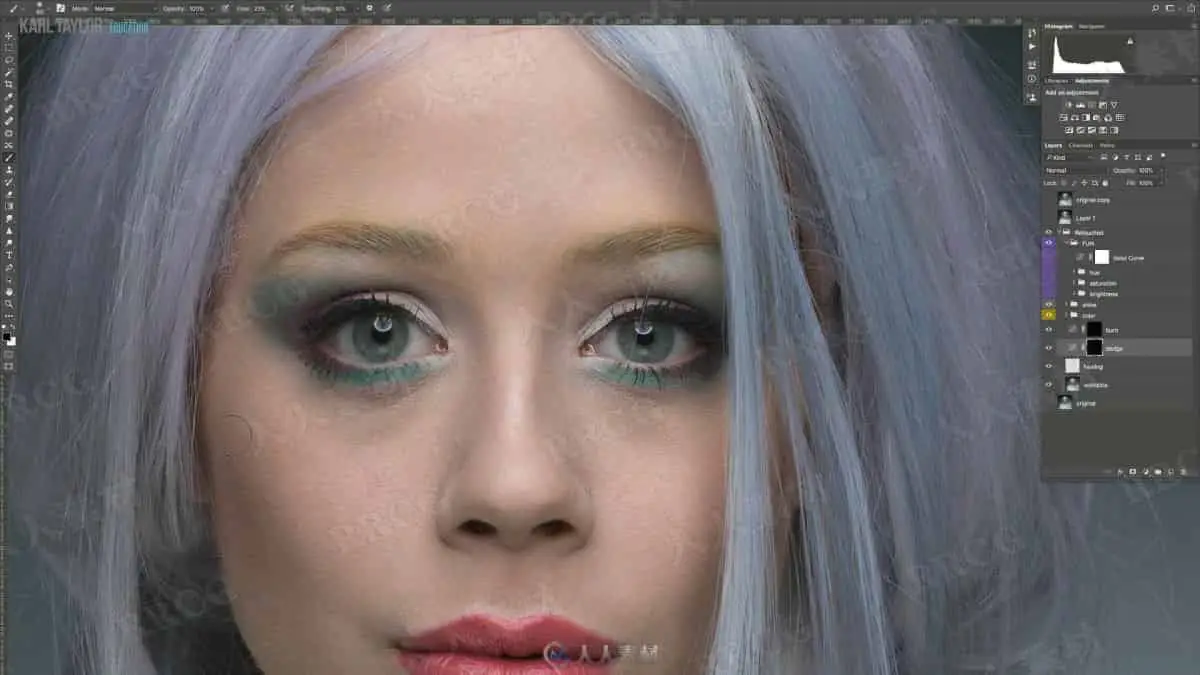Toggle layer filtering switch

pyautogui.click(x=1163, y=156)
